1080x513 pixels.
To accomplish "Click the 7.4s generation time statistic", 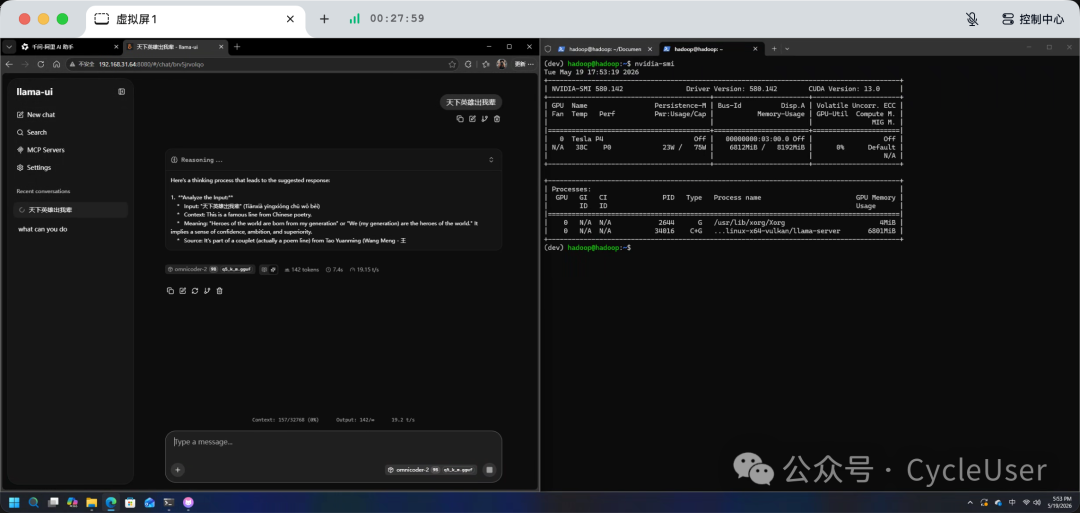I will 334,270.
